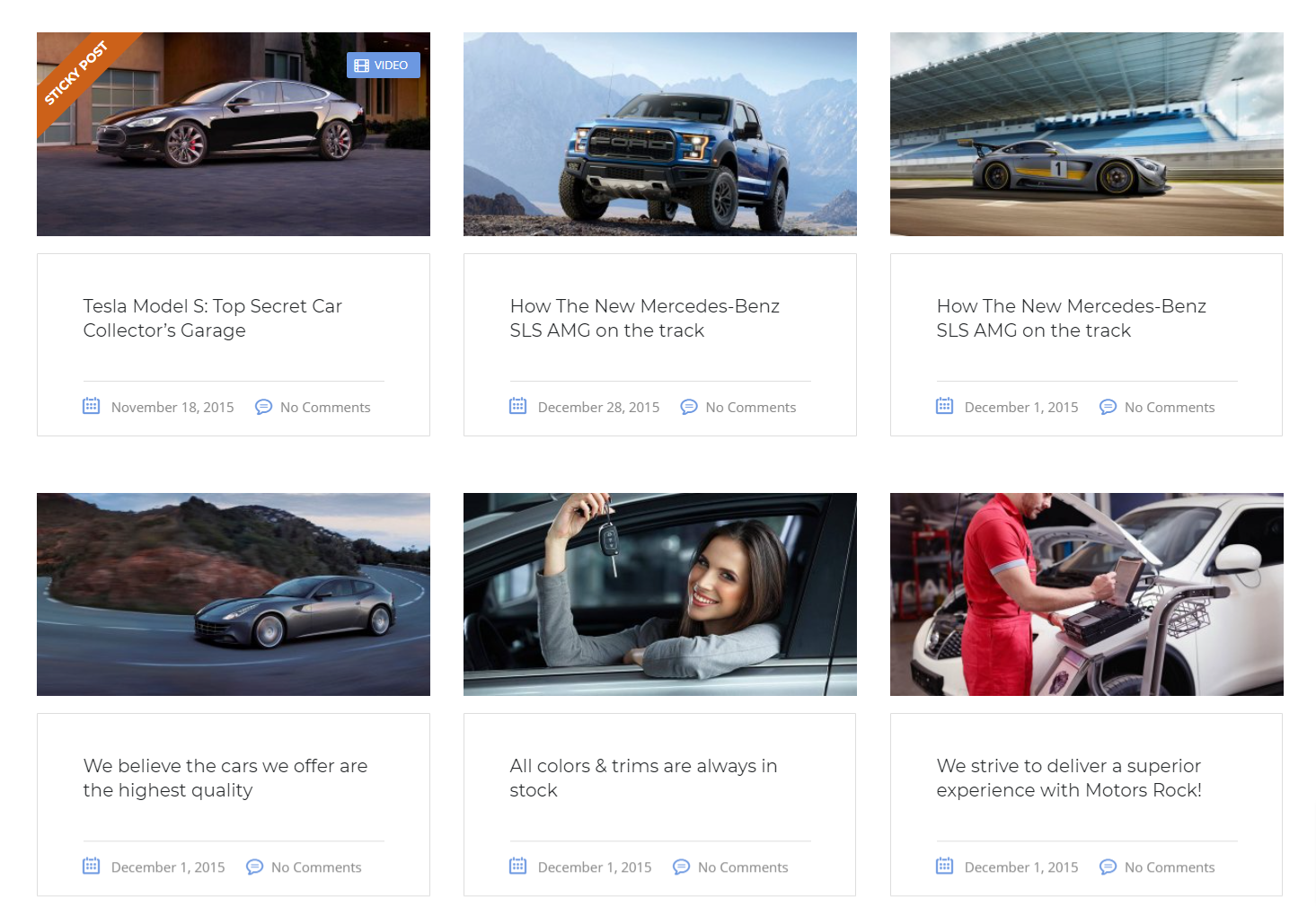
Task: Click calendar icon on We strive to deliver post
Action: click(x=945, y=866)
